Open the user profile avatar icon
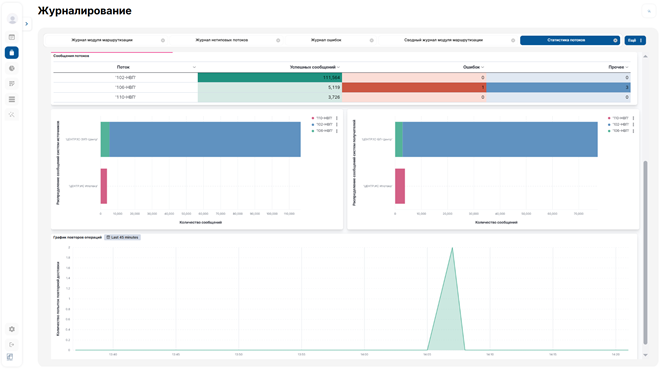The image size is (661, 369). [12, 19]
